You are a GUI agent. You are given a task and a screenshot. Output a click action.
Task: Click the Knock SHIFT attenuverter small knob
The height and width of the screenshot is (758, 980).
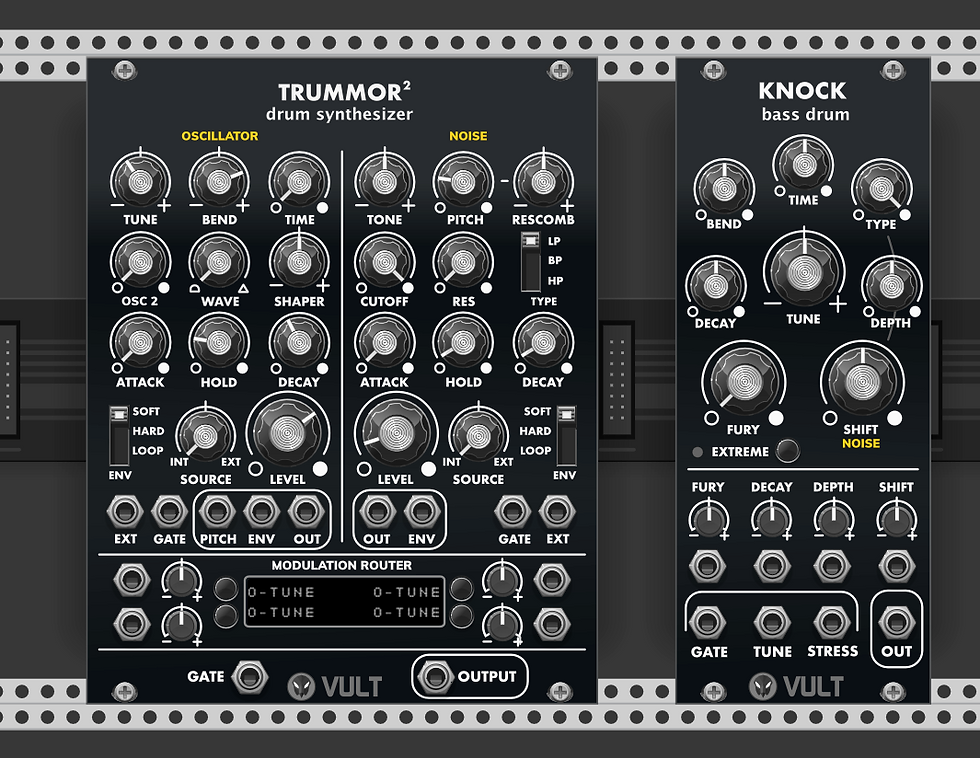(896, 521)
